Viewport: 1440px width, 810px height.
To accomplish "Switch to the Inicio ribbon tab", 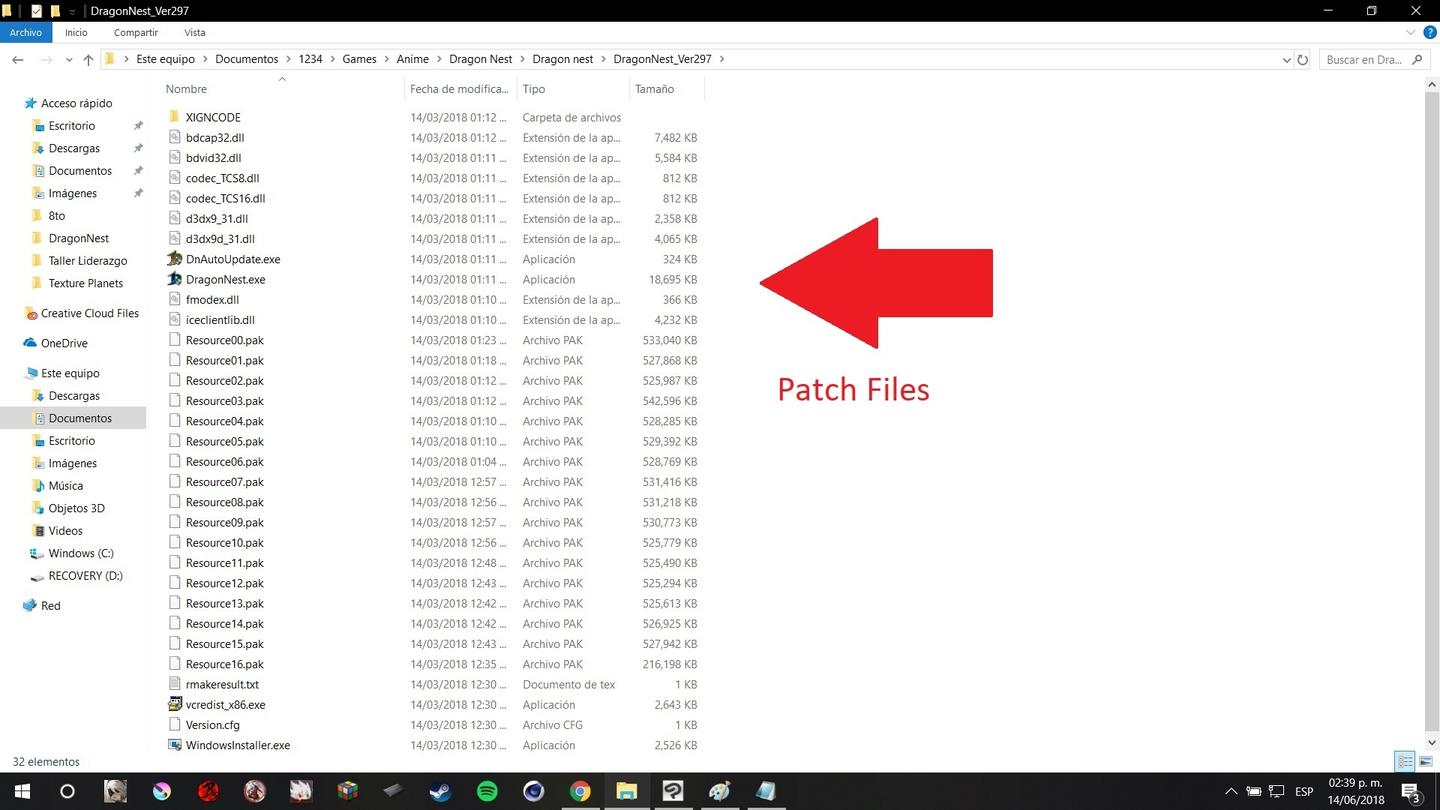I will pyautogui.click(x=76, y=33).
